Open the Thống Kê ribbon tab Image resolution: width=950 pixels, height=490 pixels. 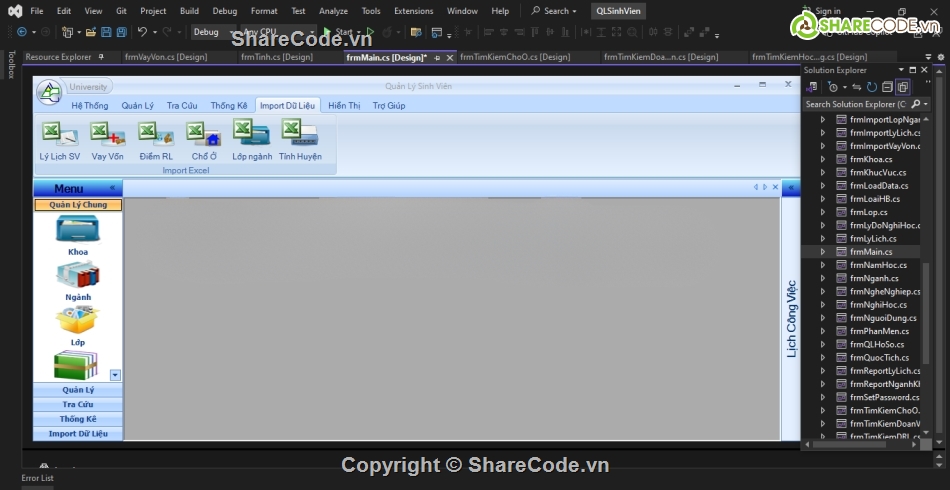[229, 105]
